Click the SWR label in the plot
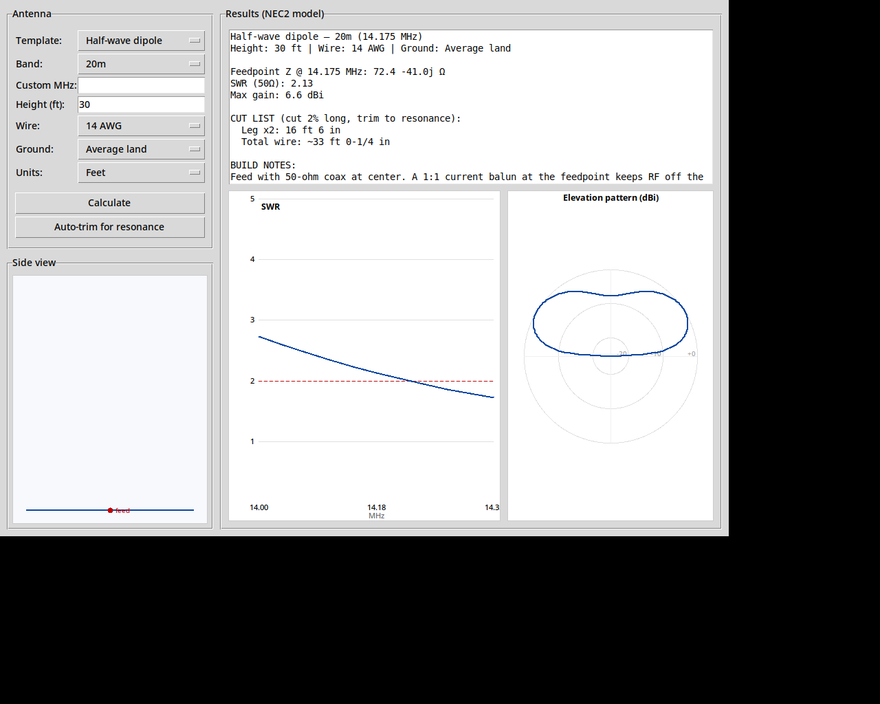 [271, 207]
